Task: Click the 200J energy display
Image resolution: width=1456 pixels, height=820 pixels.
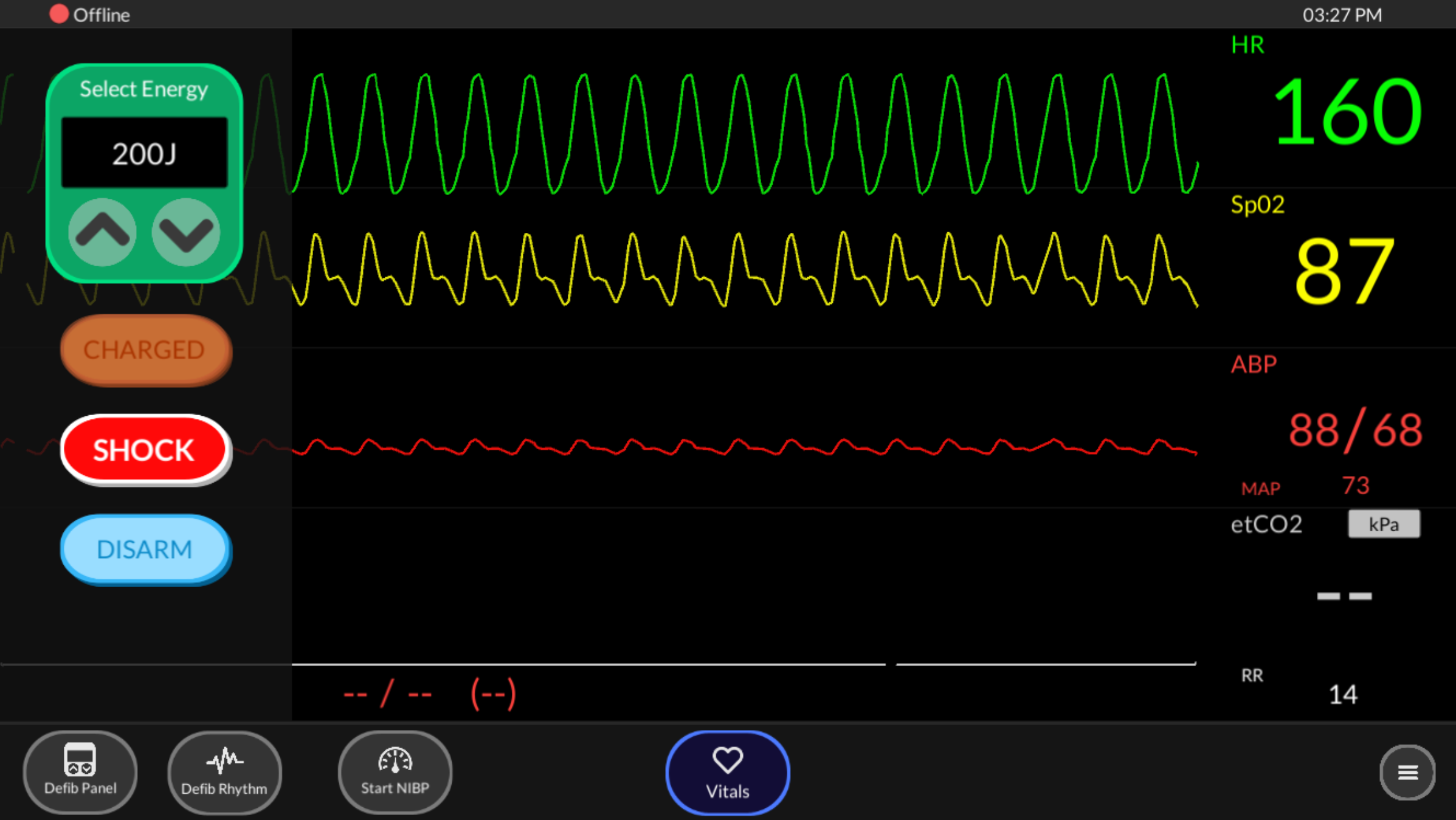Action: tap(144, 153)
